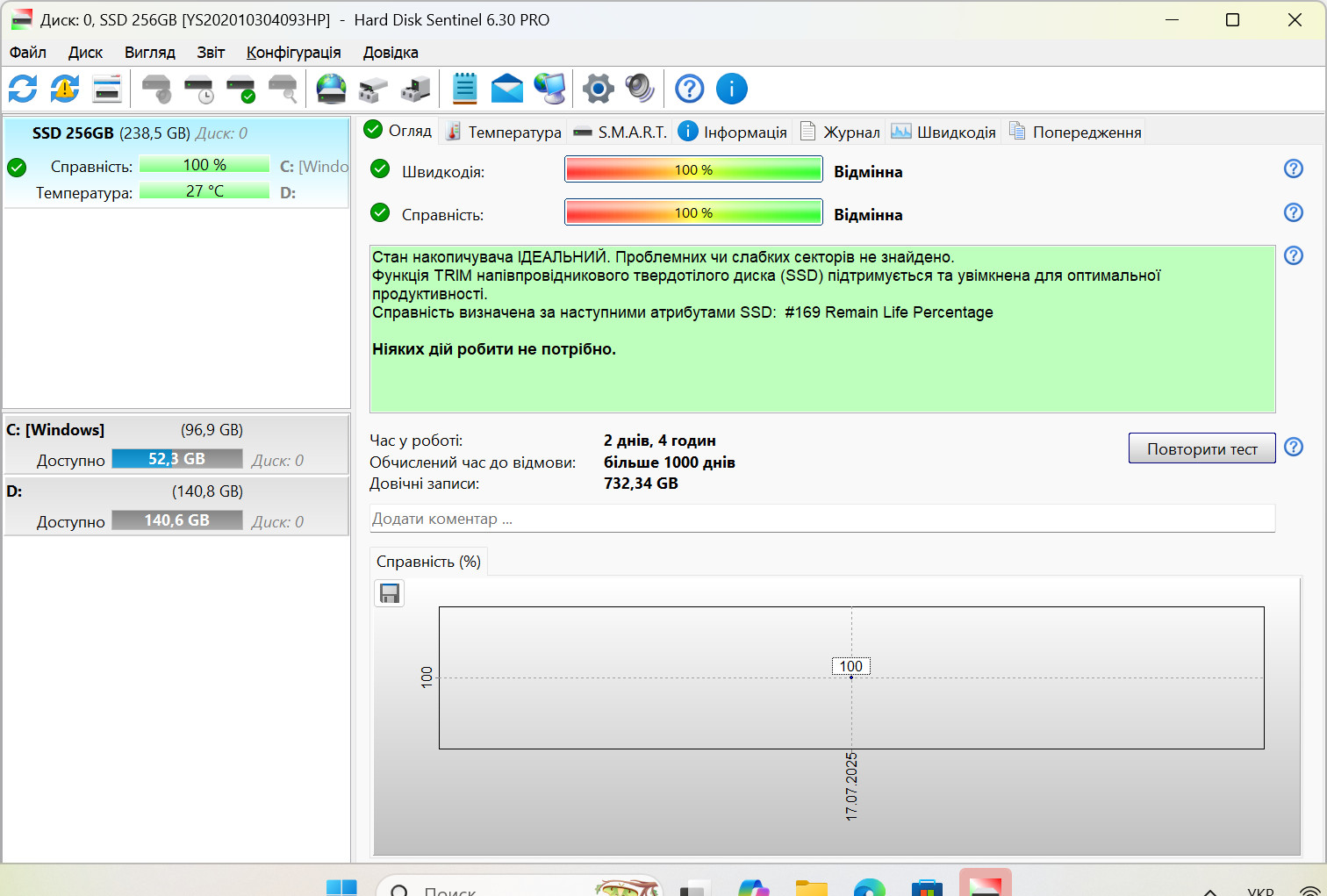The height and width of the screenshot is (896, 1327).
Task: Click the 100 data point label in chart
Action: coord(850,666)
